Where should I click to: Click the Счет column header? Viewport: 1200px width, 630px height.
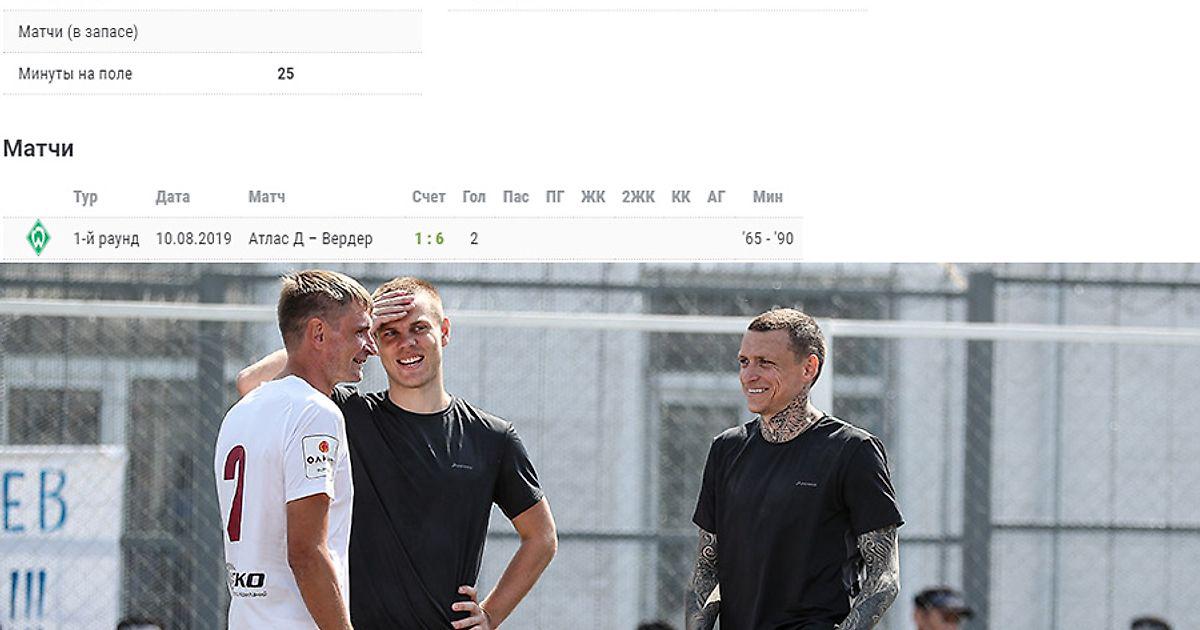(x=429, y=197)
